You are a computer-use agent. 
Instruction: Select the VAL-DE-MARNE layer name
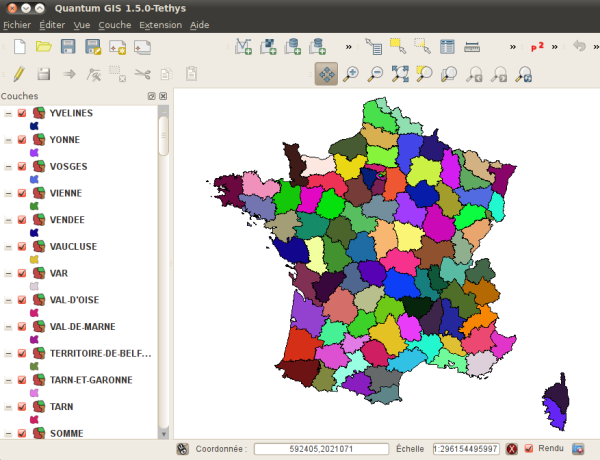[80, 326]
